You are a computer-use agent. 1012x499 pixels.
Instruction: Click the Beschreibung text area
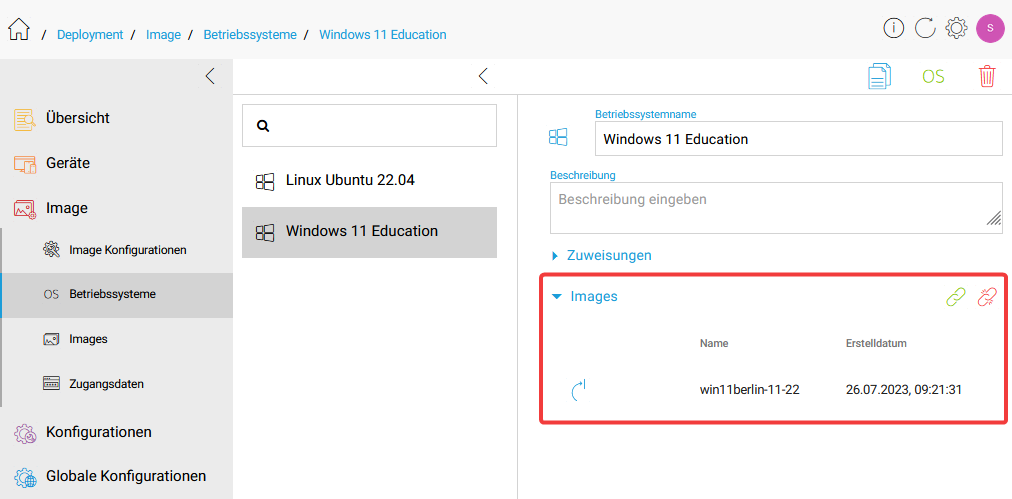(x=776, y=207)
